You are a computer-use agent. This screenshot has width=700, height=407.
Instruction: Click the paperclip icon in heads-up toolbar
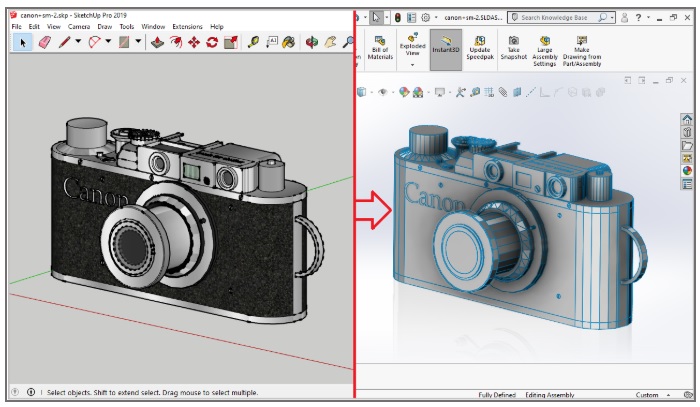(x=503, y=92)
